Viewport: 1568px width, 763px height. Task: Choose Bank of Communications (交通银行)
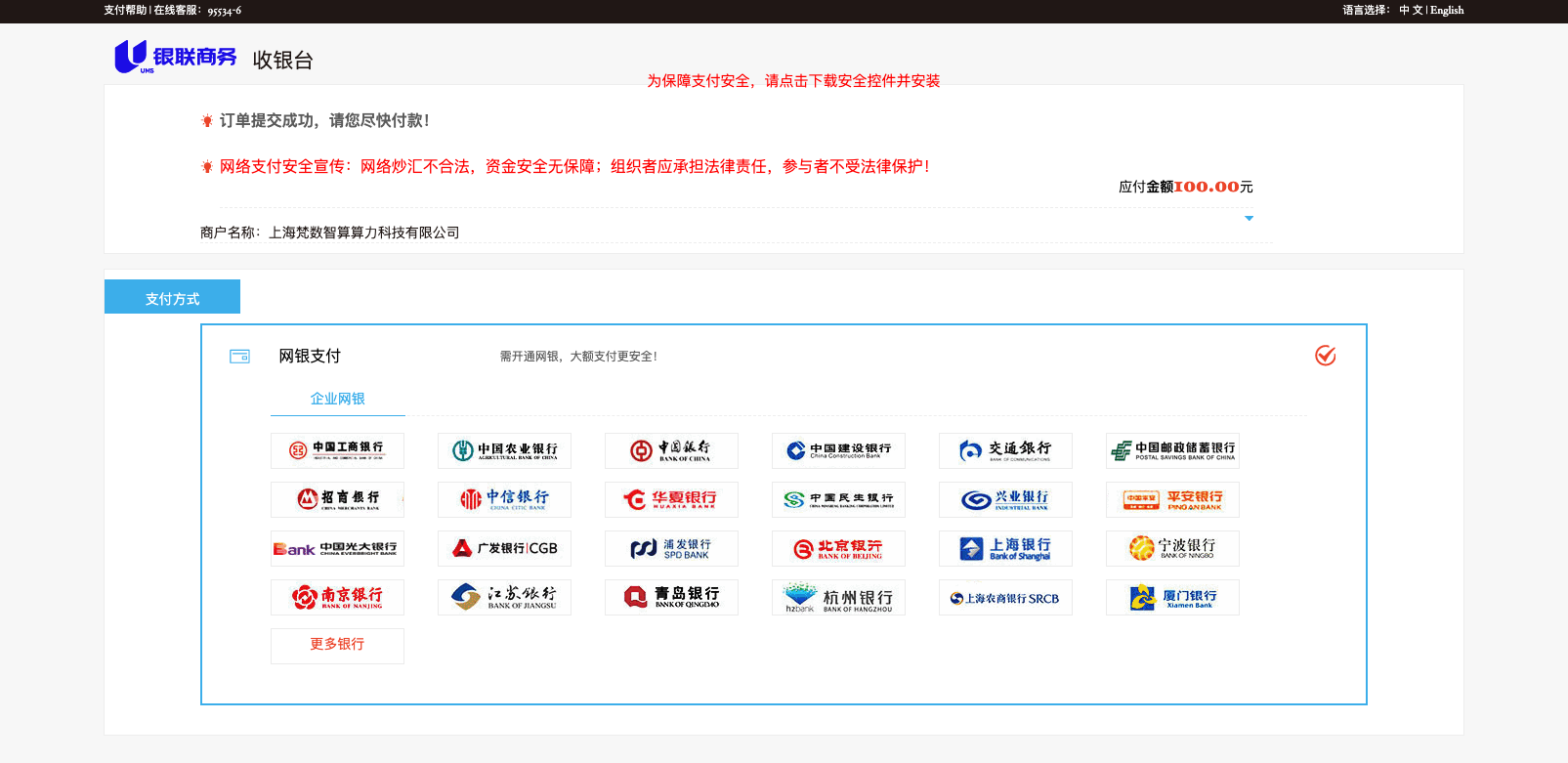[1005, 450]
